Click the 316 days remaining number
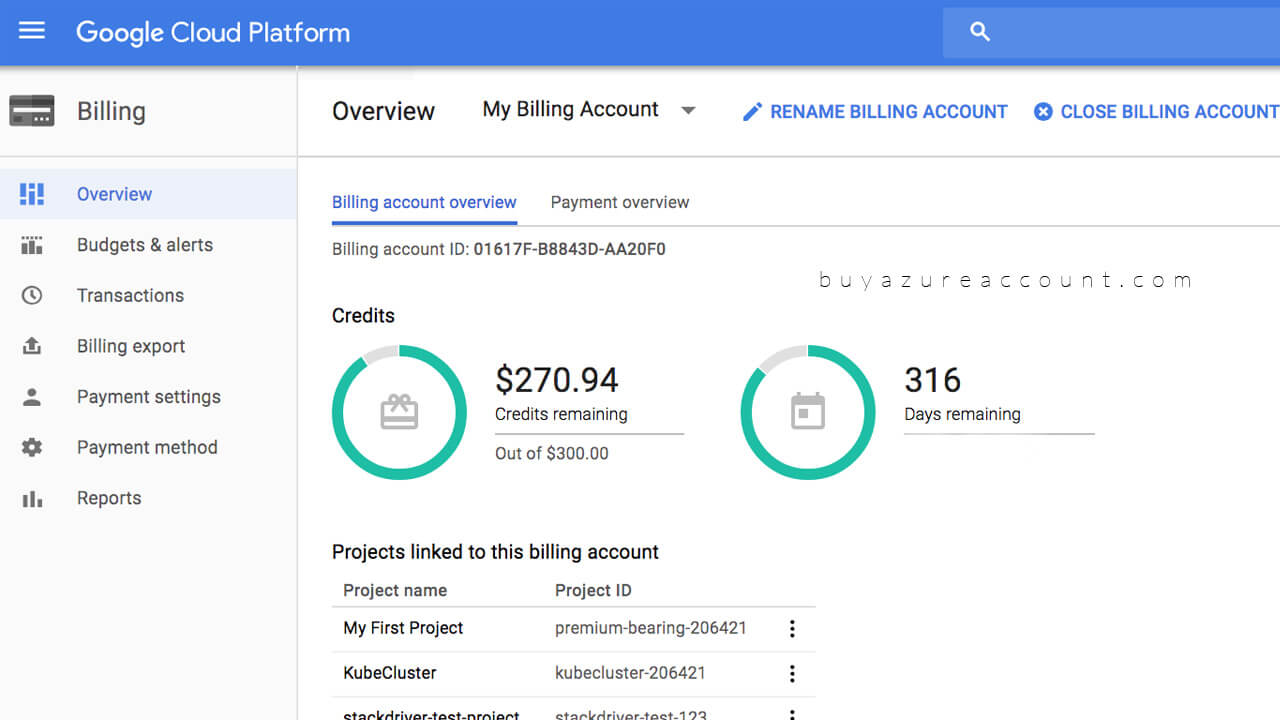This screenshot has width=1280, height=720. [933, 380]
